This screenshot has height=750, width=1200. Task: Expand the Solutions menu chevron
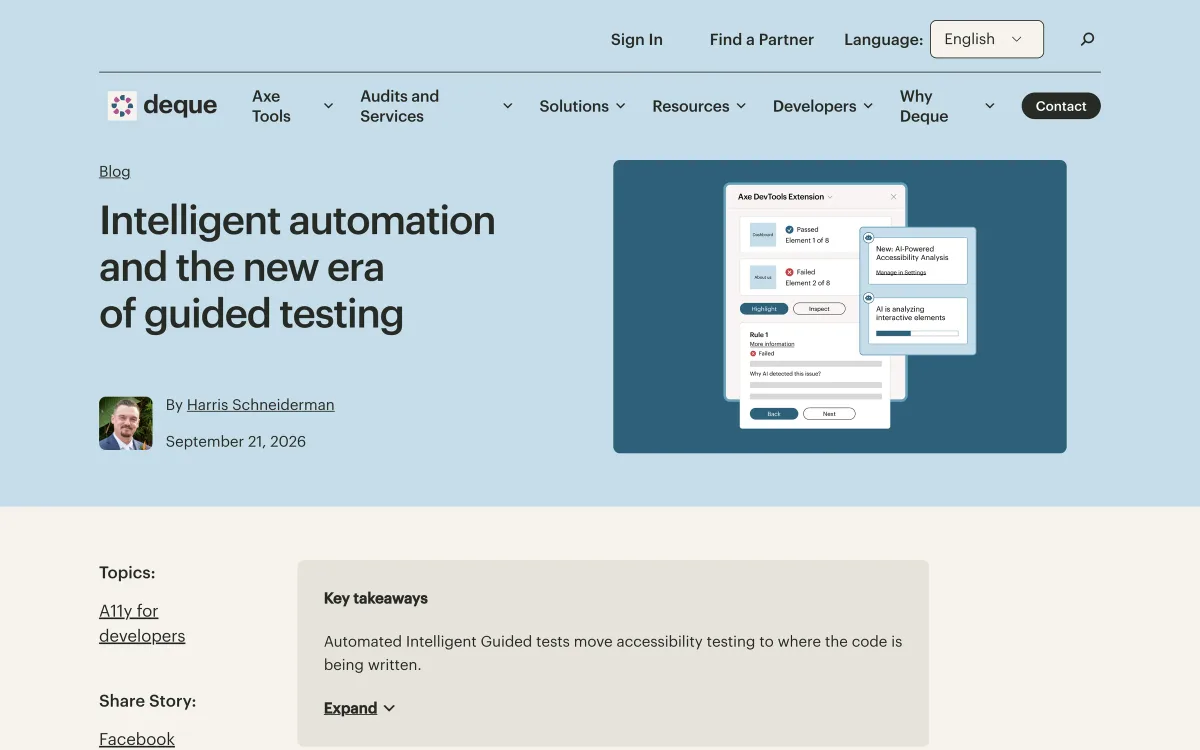(x=620, y=106)
